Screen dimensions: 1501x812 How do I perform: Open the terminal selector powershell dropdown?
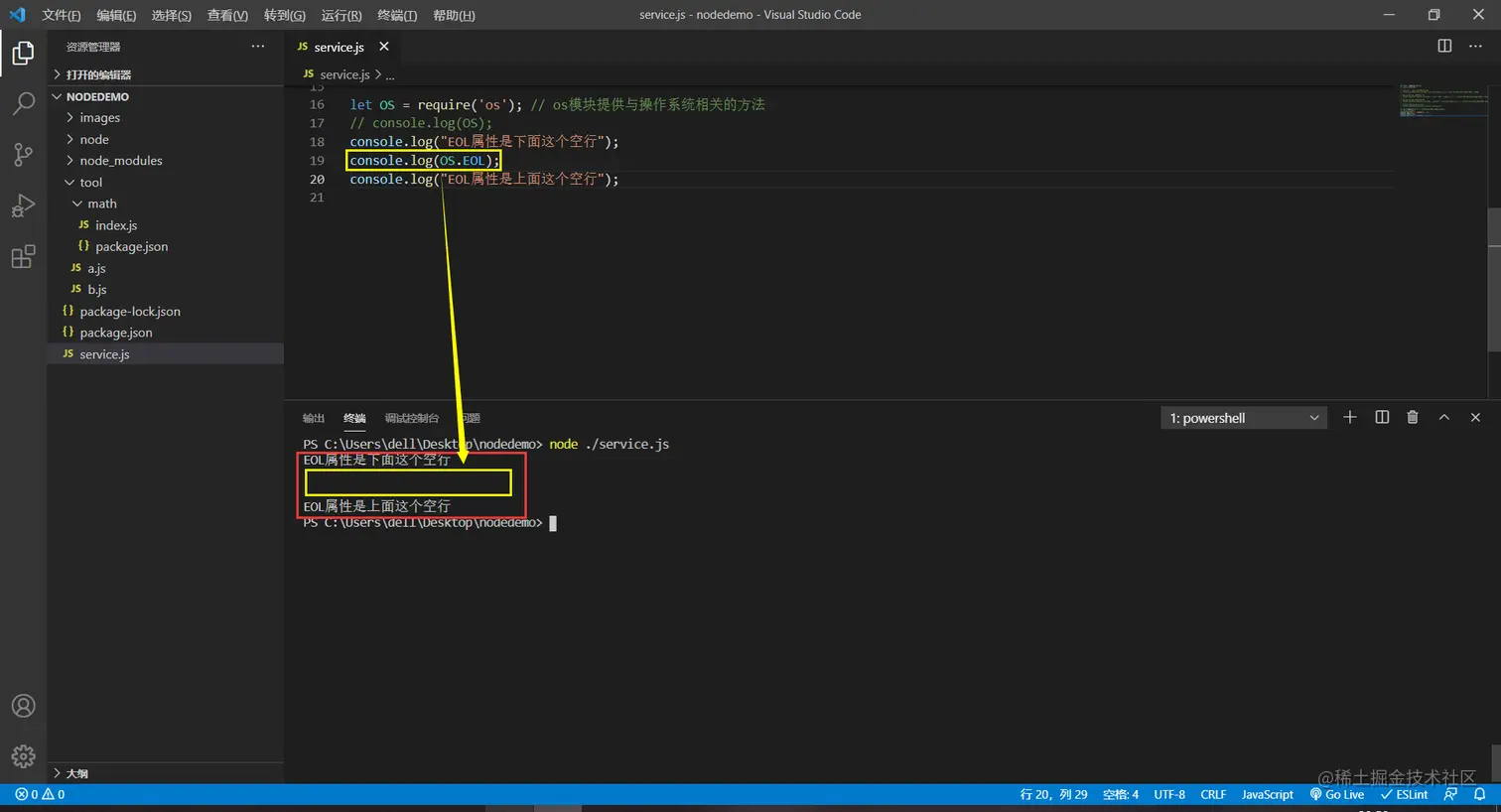(1244, 418)
